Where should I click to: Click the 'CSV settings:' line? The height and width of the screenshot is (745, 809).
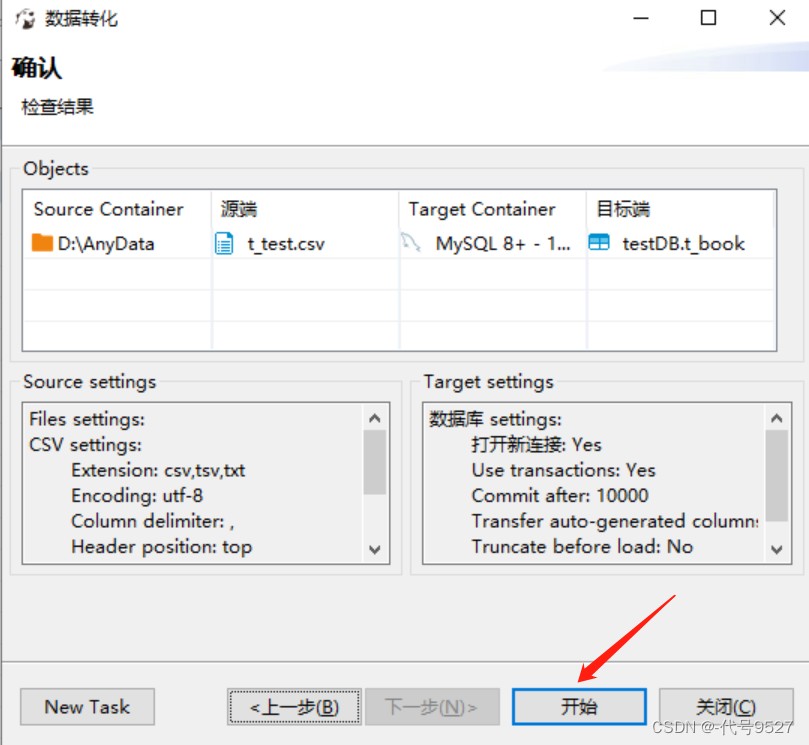(x=85, y=445)
